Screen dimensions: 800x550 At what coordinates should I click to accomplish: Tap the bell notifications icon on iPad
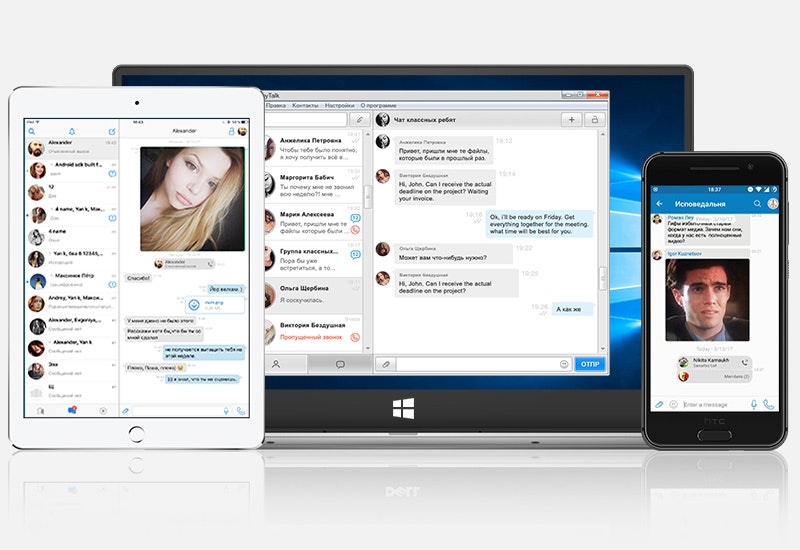tap(72, 132)
